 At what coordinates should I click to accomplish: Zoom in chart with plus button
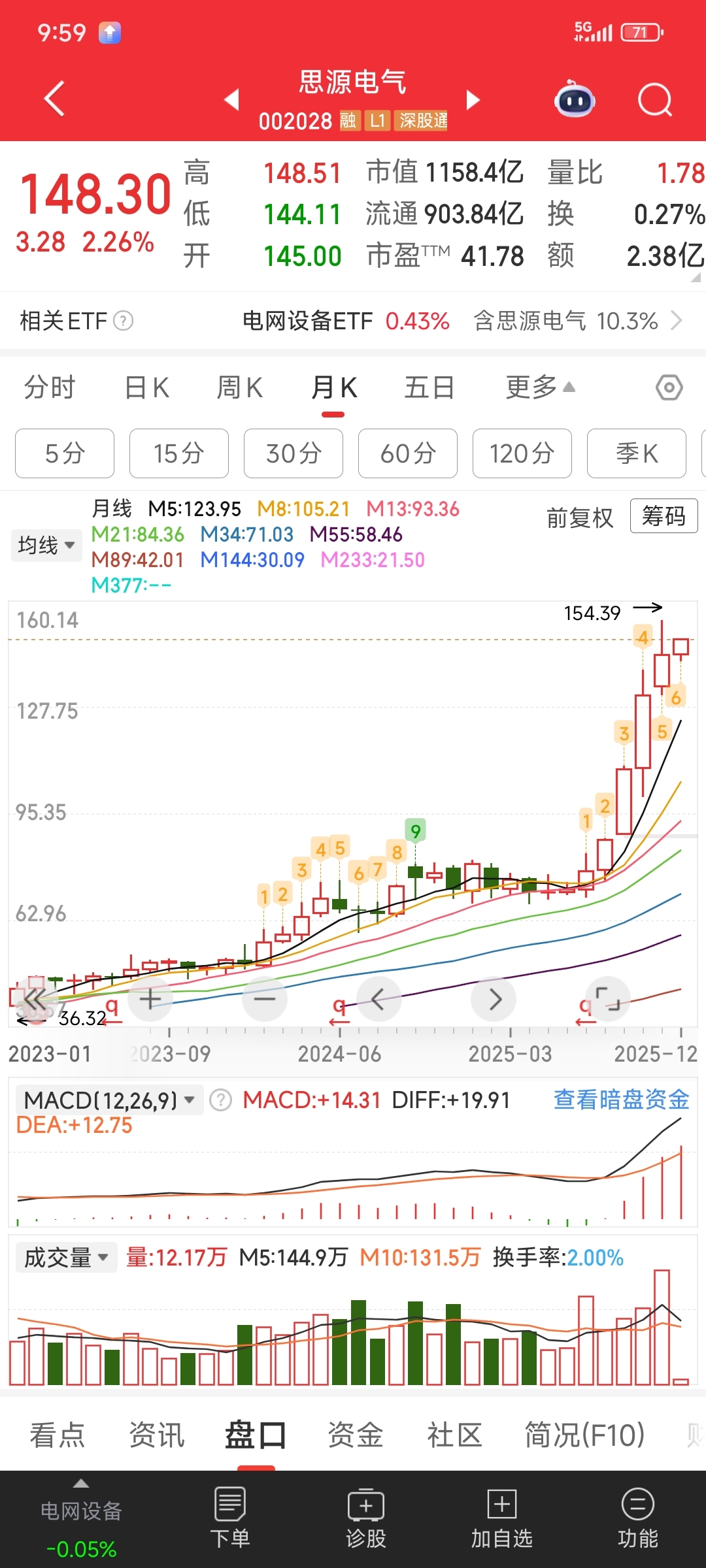[x=150, y=999]
